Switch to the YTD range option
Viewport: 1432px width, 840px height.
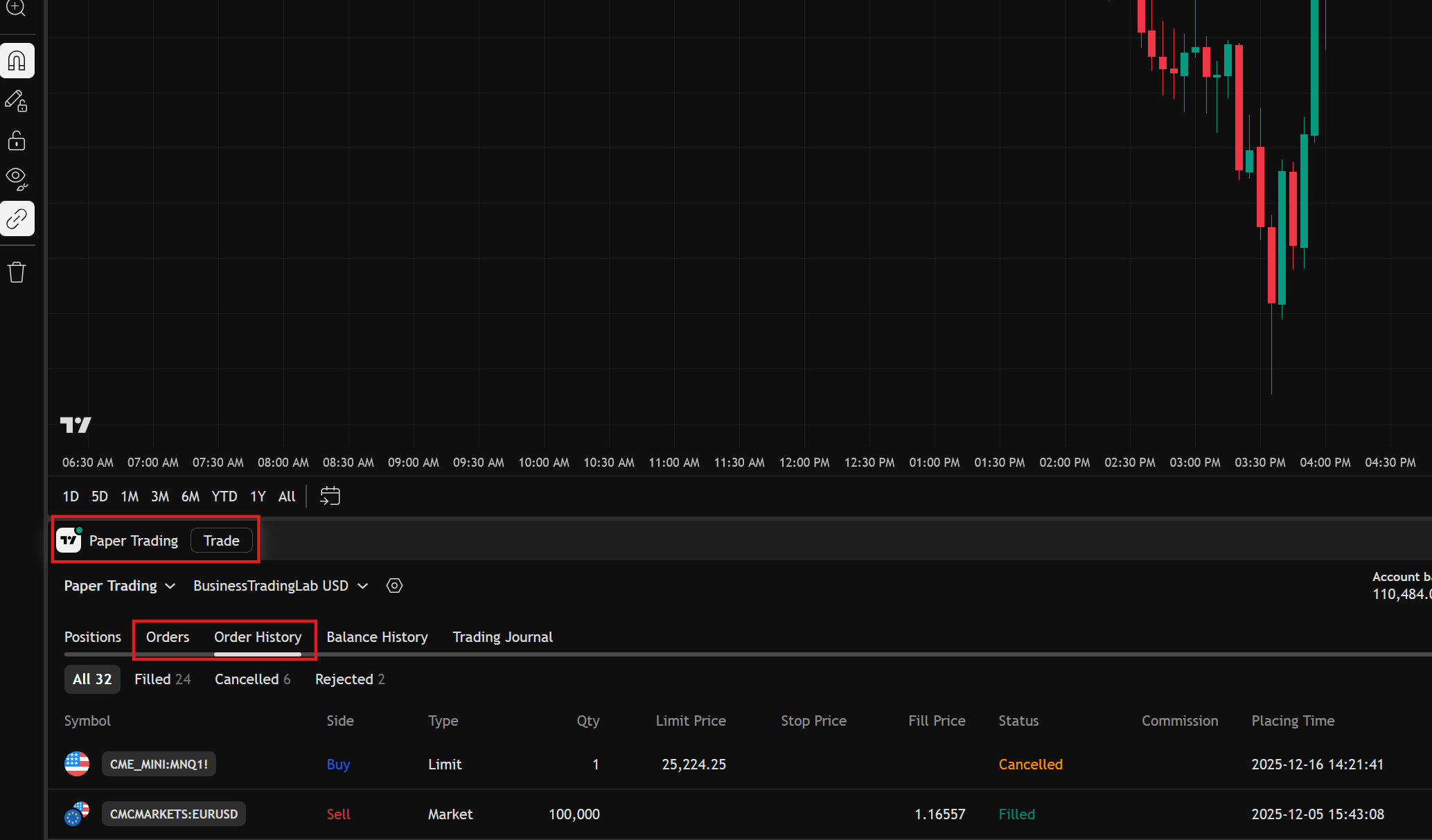coord(224,496)
